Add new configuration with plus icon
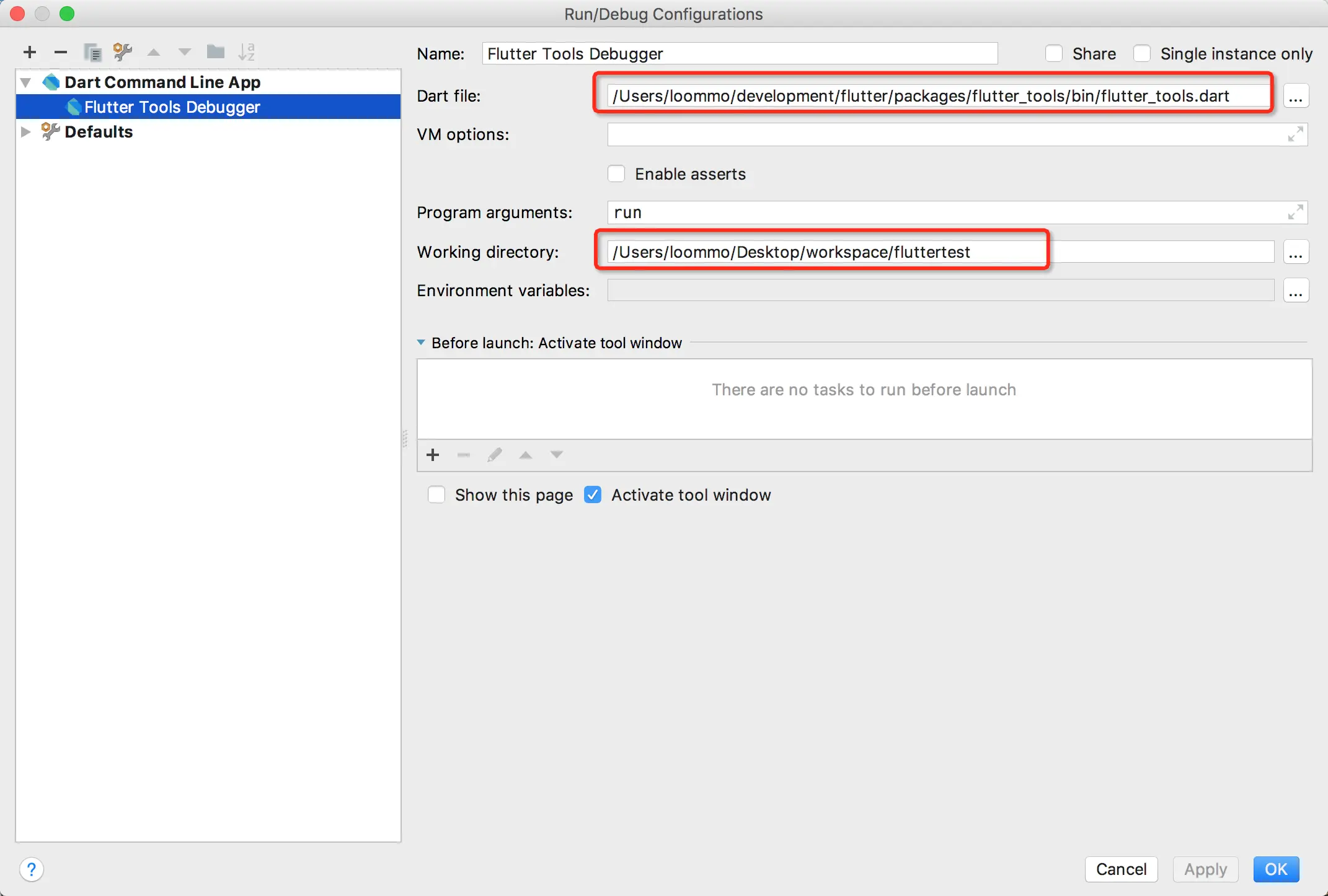The image size is (1328, 896). coord(29,52)
